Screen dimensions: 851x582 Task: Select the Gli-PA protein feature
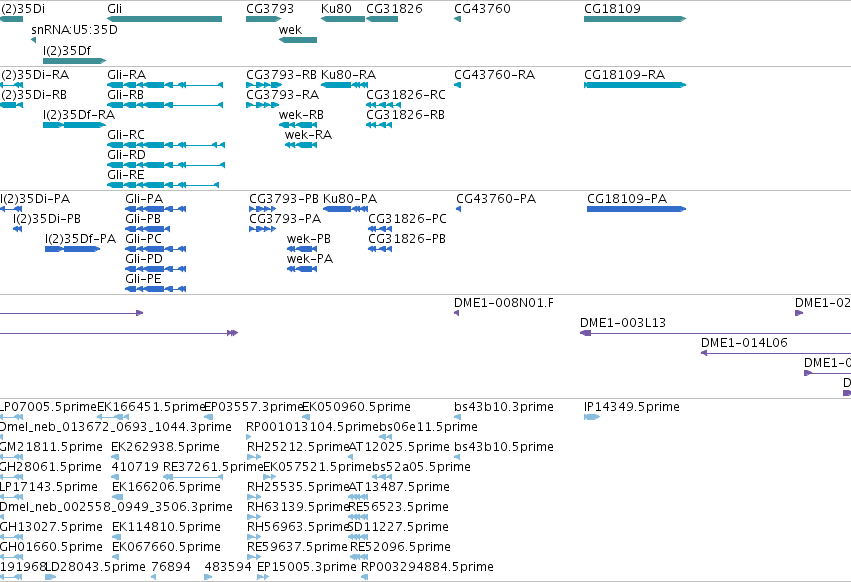pos(156,209)
